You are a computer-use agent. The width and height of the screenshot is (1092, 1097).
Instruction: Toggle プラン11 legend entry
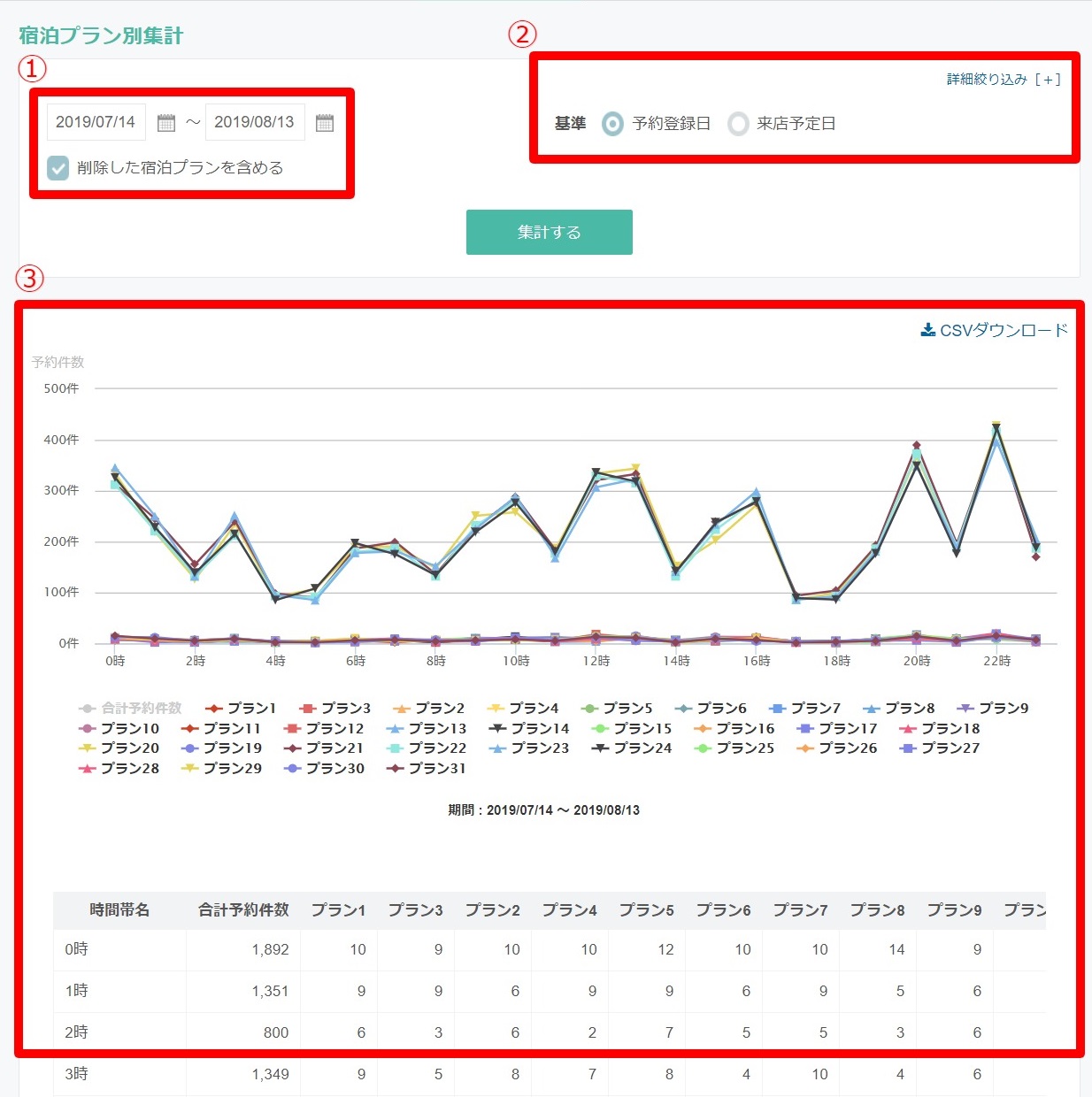221,728
